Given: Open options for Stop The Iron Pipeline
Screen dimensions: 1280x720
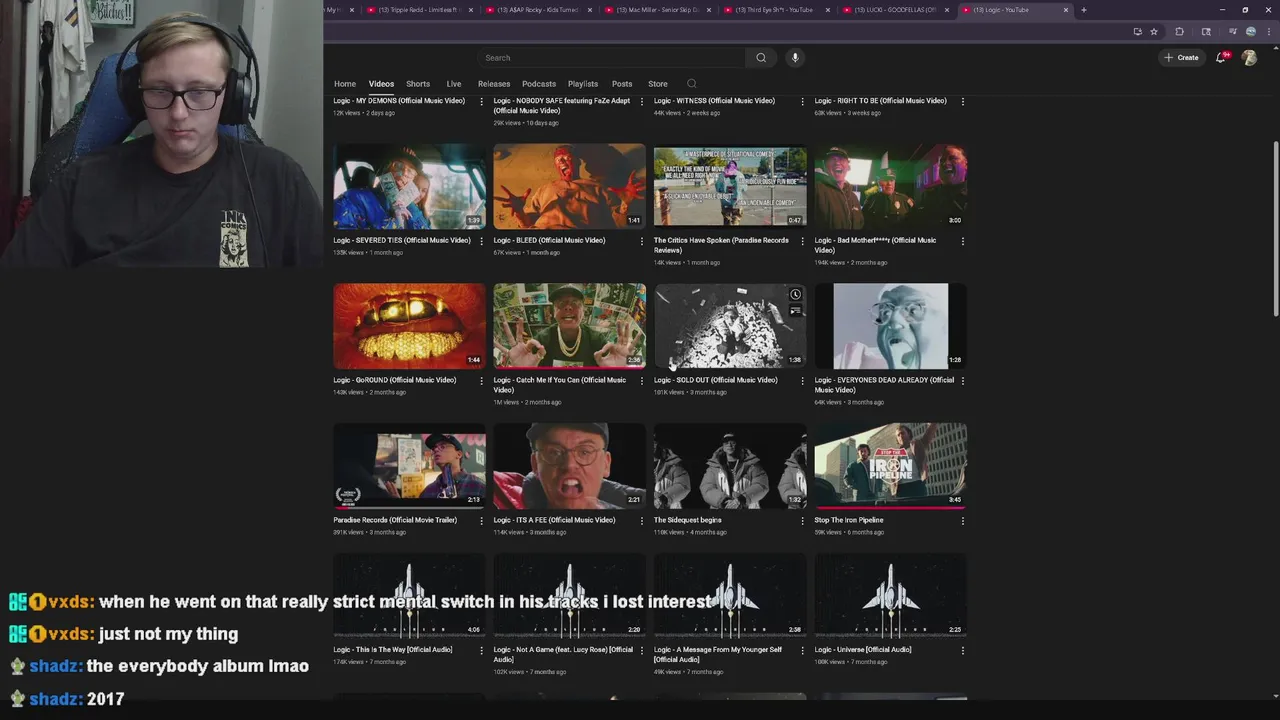Looking at the screenshot, I should [x=963, y=521].
